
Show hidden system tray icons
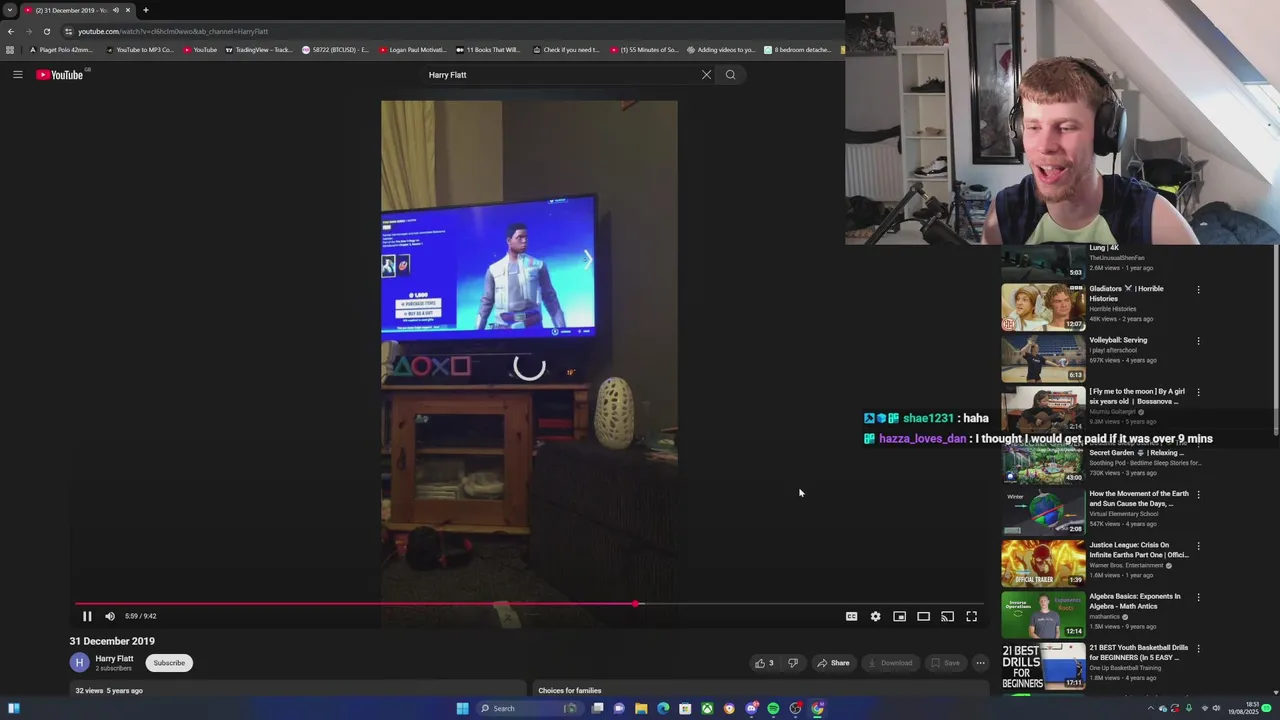click(1150, 708)
